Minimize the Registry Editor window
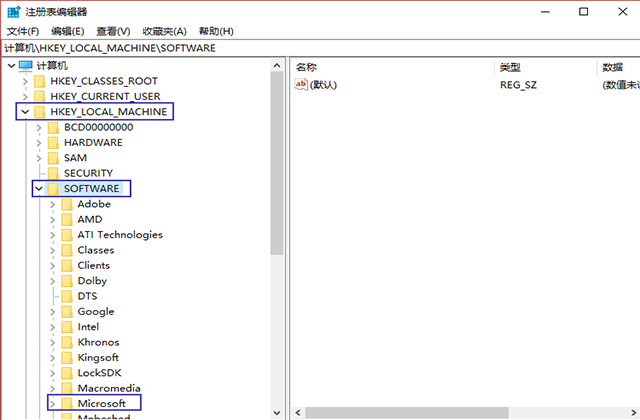Screen dimensions: 640x420 tap(545, 11)
